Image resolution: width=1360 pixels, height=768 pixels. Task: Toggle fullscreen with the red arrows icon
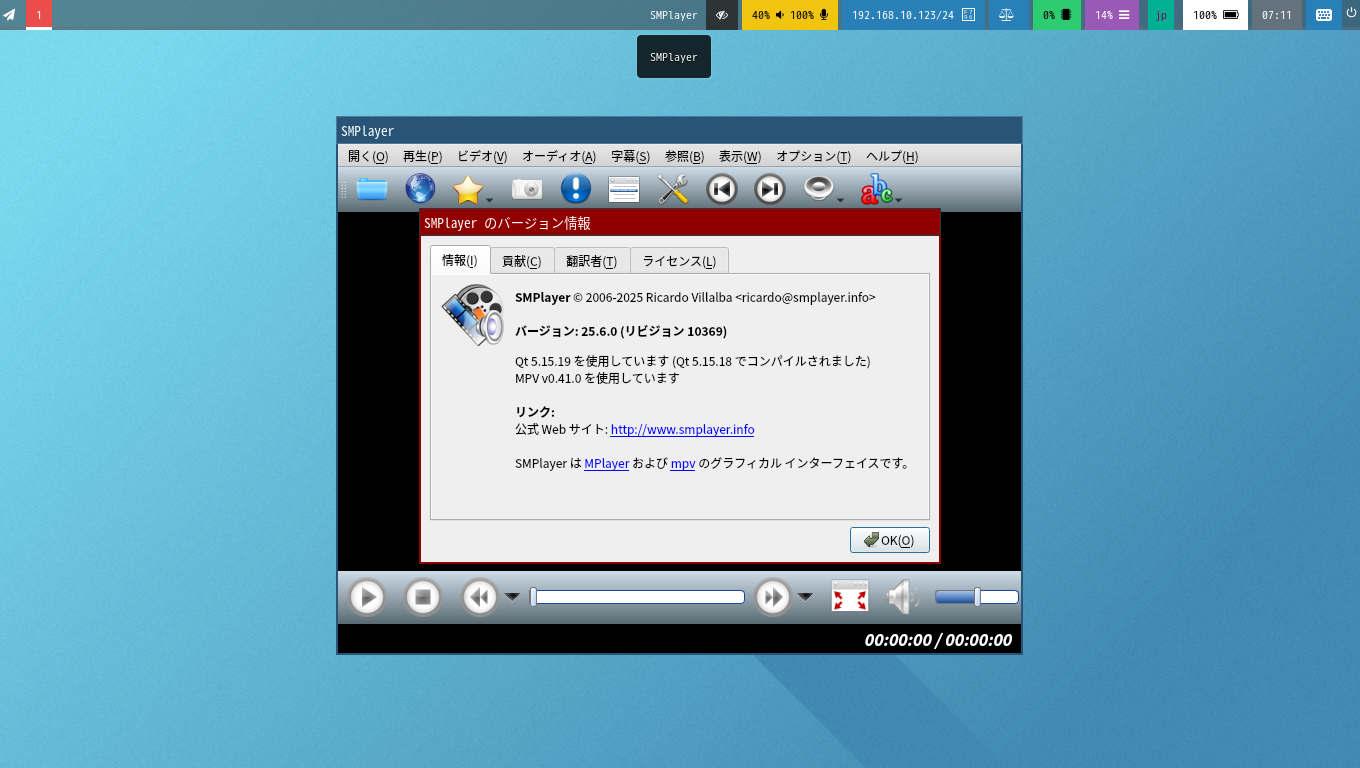(850, 598)
